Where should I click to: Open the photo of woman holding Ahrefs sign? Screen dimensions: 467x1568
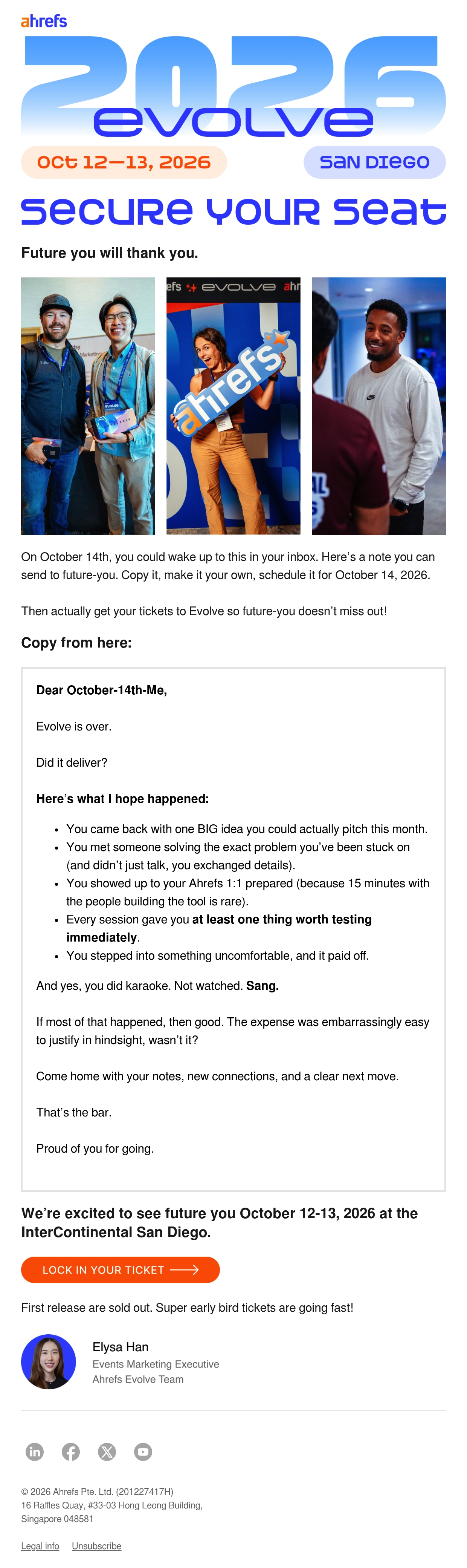[x=233, y=406]
